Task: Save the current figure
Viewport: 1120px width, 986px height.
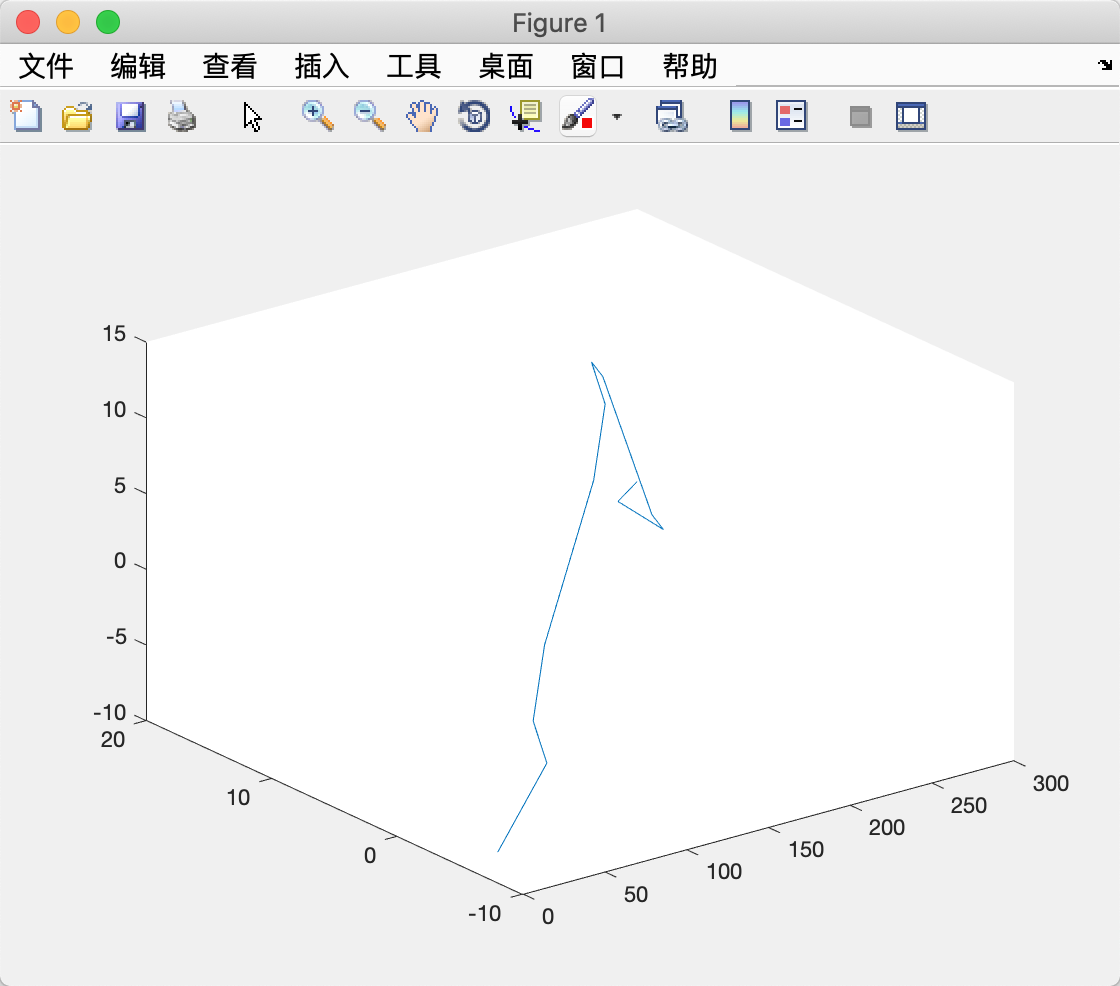Action: 129,116
